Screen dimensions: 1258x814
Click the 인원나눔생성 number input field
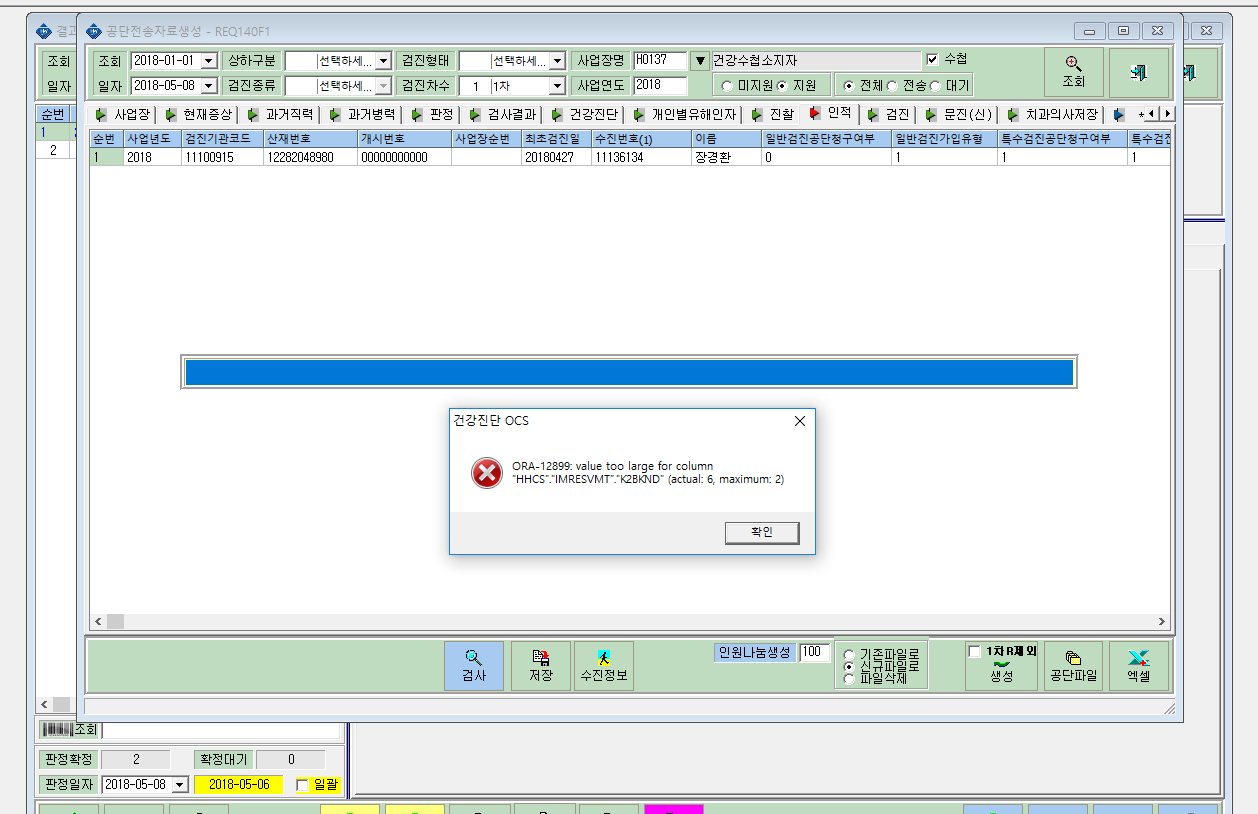click(x=813, y=652)
